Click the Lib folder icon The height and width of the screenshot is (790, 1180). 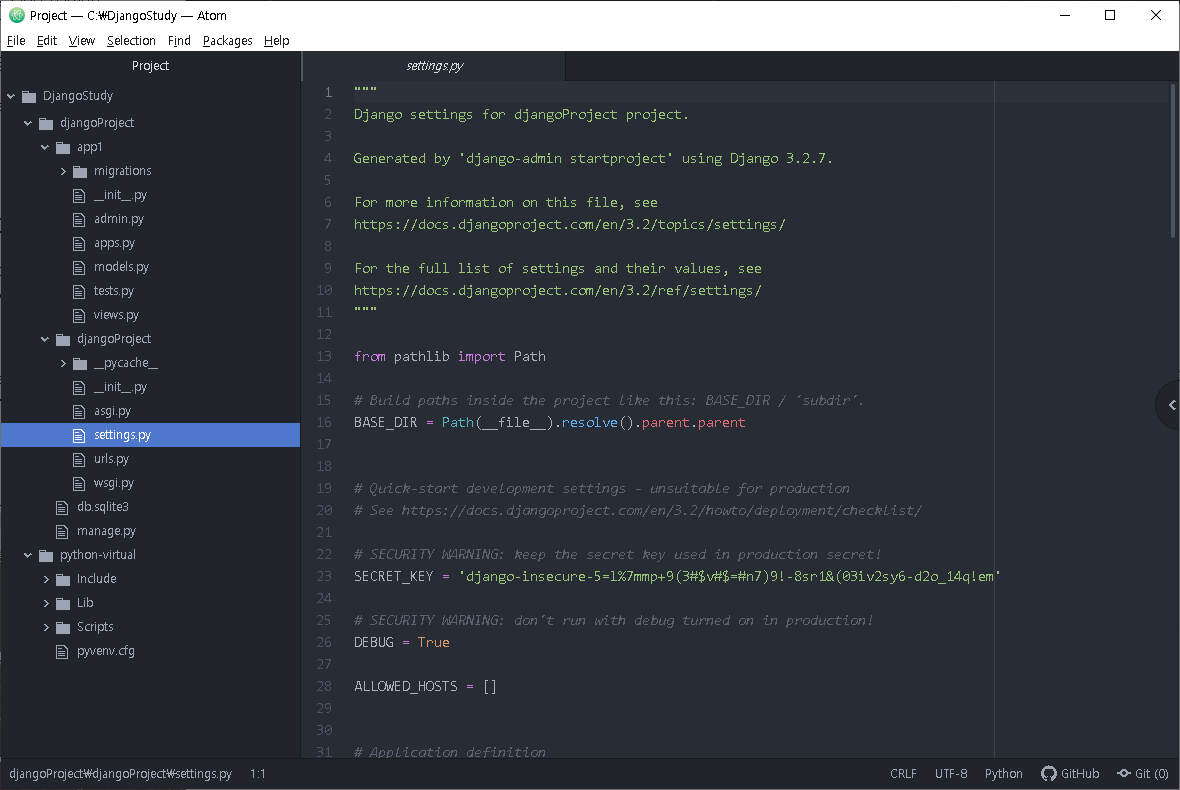[63, 603]
